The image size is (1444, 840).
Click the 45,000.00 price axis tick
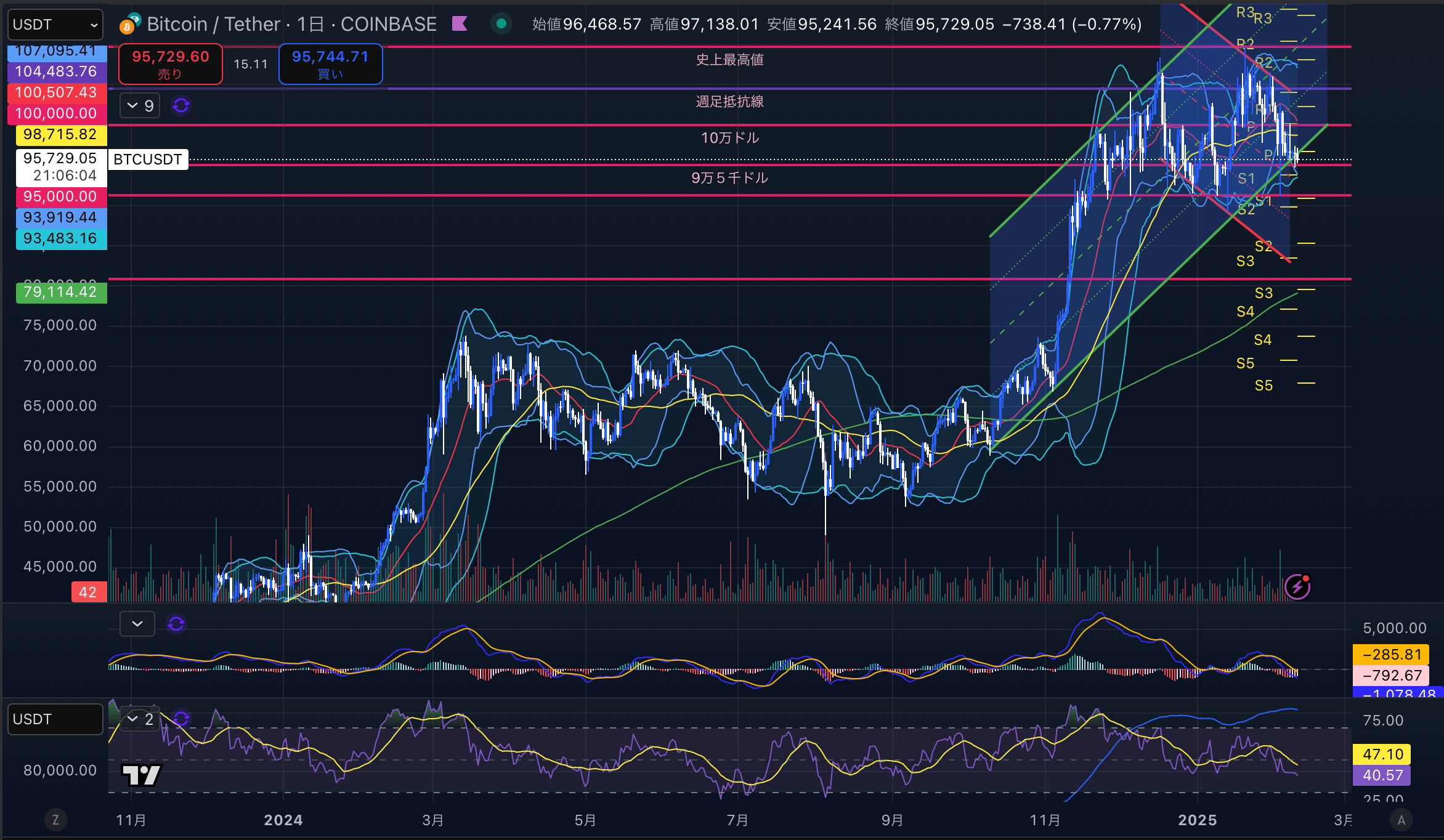click(x=60, y=567)
